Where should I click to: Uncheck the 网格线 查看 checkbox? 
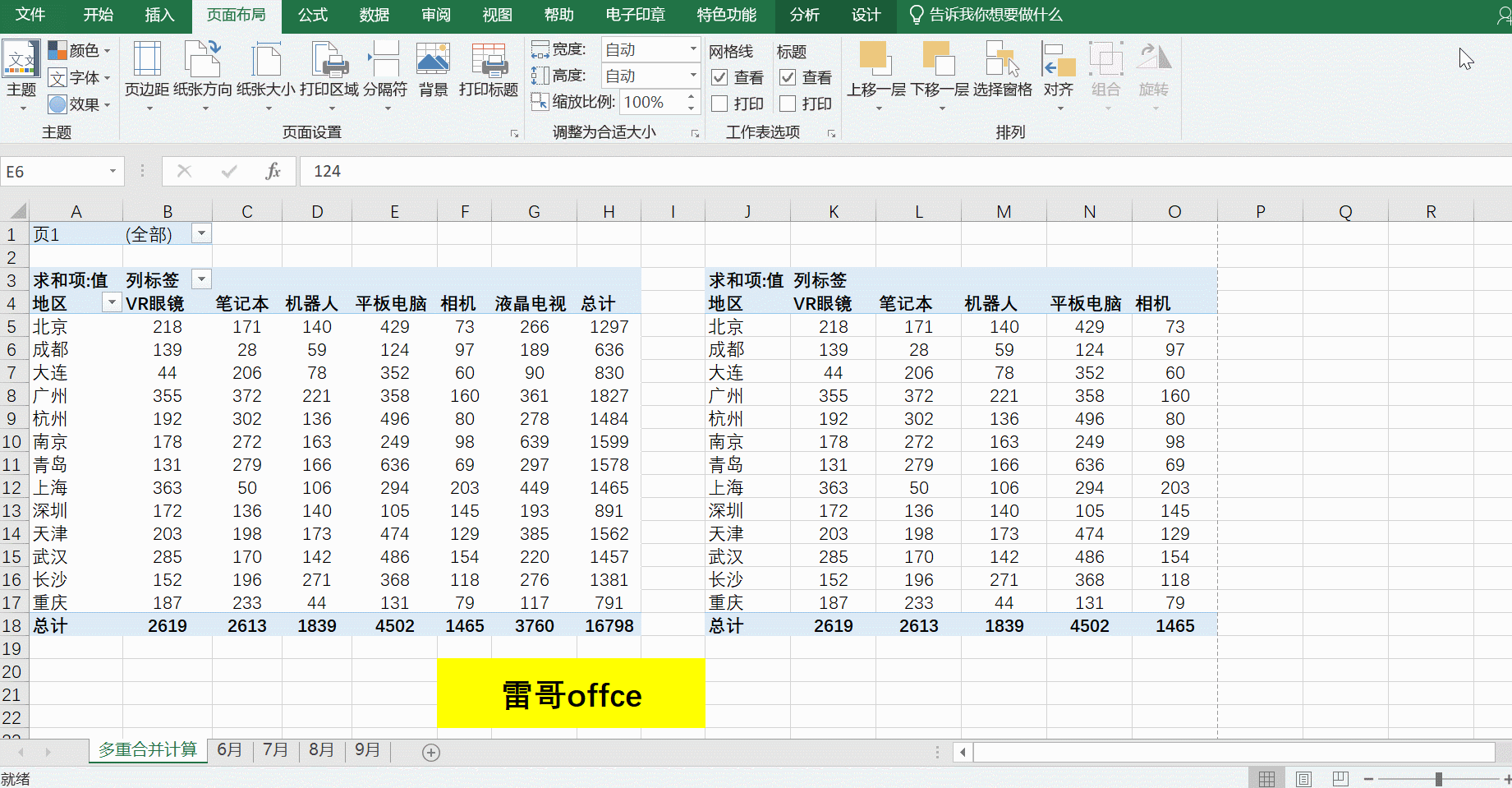coord(719,77)
